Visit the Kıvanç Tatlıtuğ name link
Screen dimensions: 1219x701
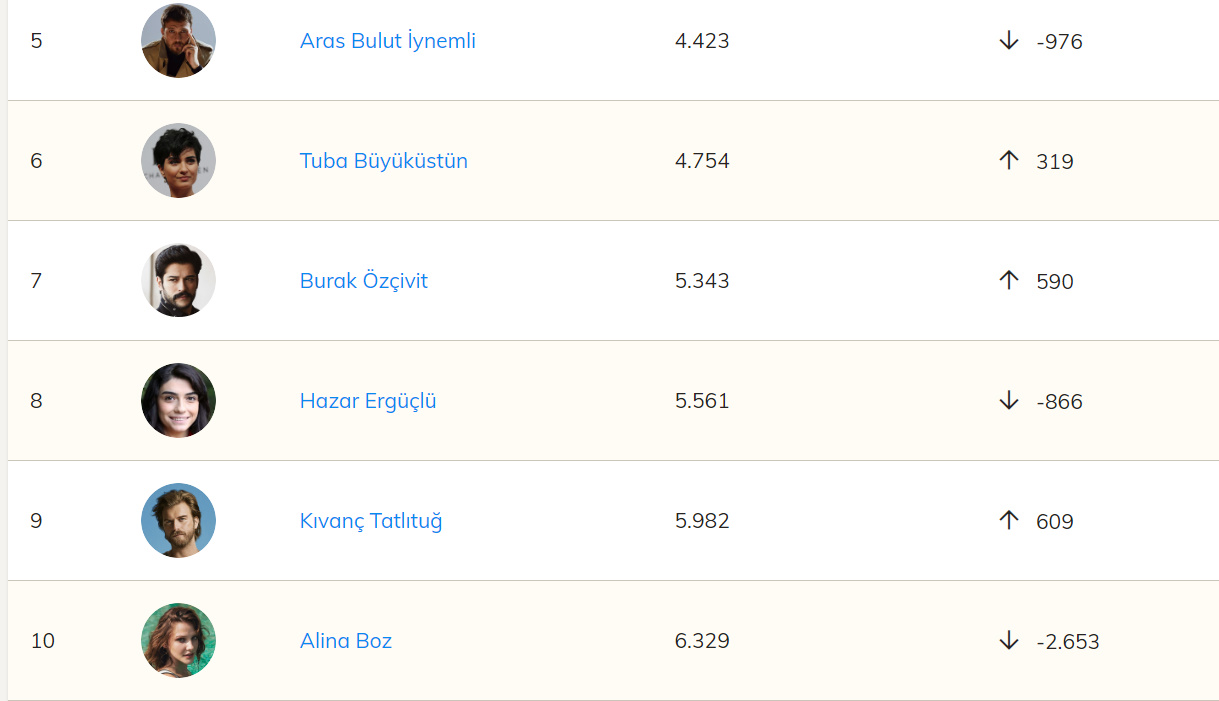coord(370,521)
